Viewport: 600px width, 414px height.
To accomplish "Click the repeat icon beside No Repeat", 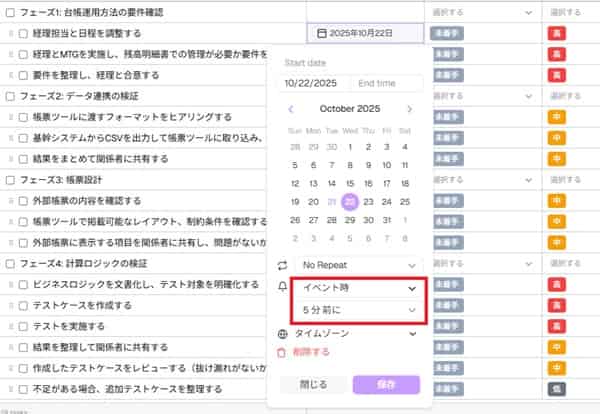I will pyautogui.click(x=282, y=266).
